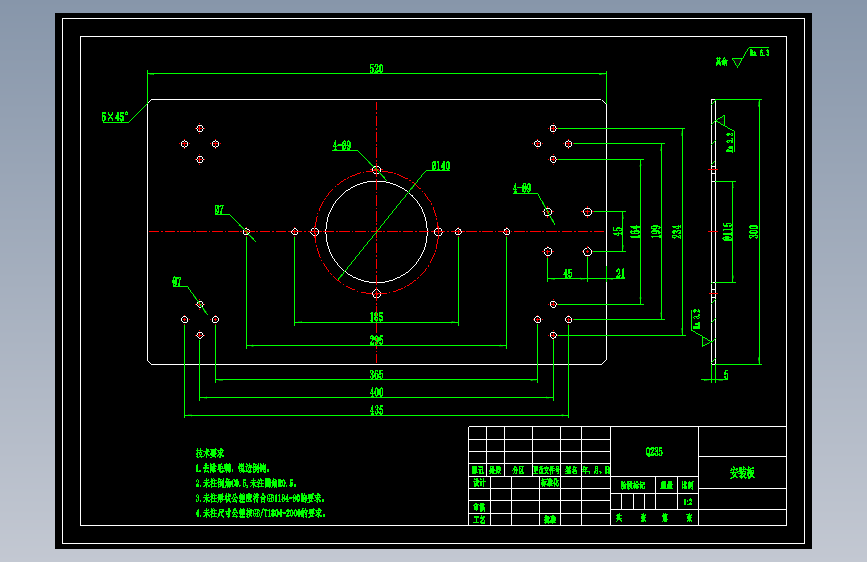Click the 234 vertical dimension
Viewport: 867px width, 562px height.
click(x=677, y=231)
